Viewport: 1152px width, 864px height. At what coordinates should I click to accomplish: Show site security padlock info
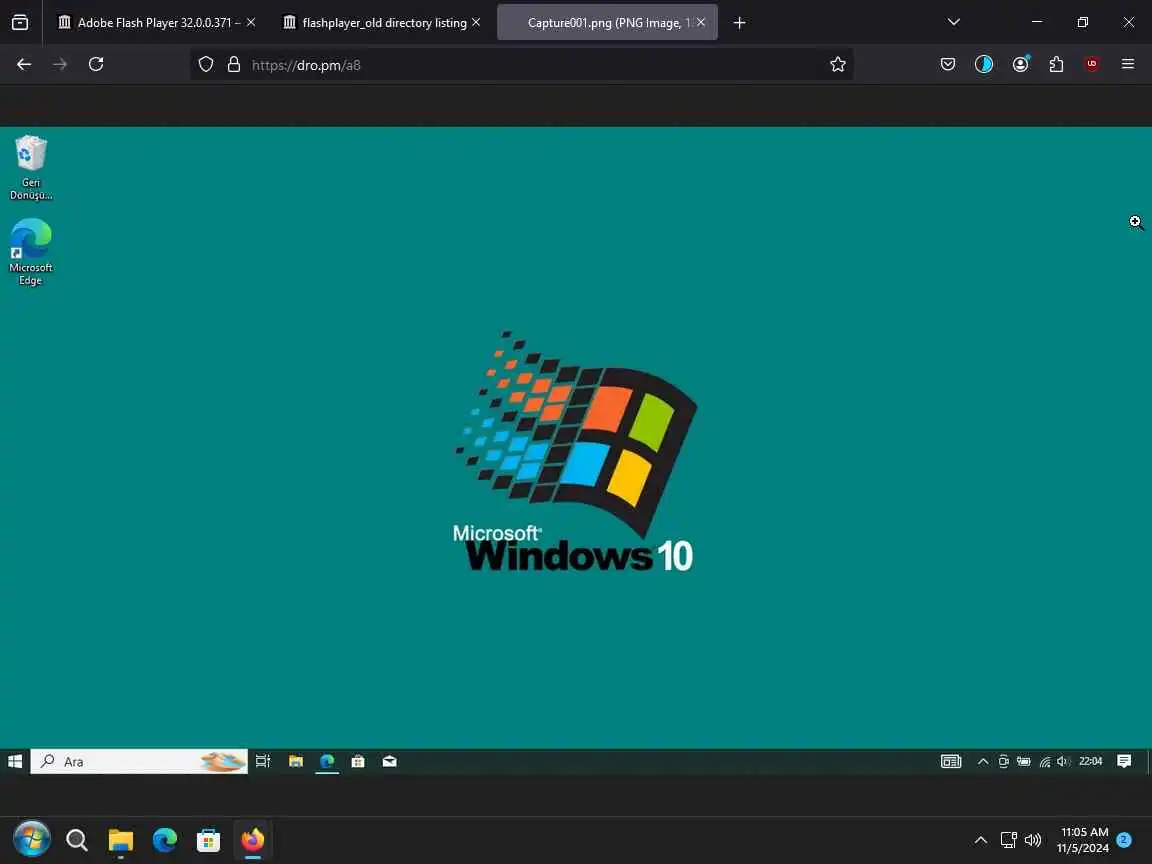234,65
